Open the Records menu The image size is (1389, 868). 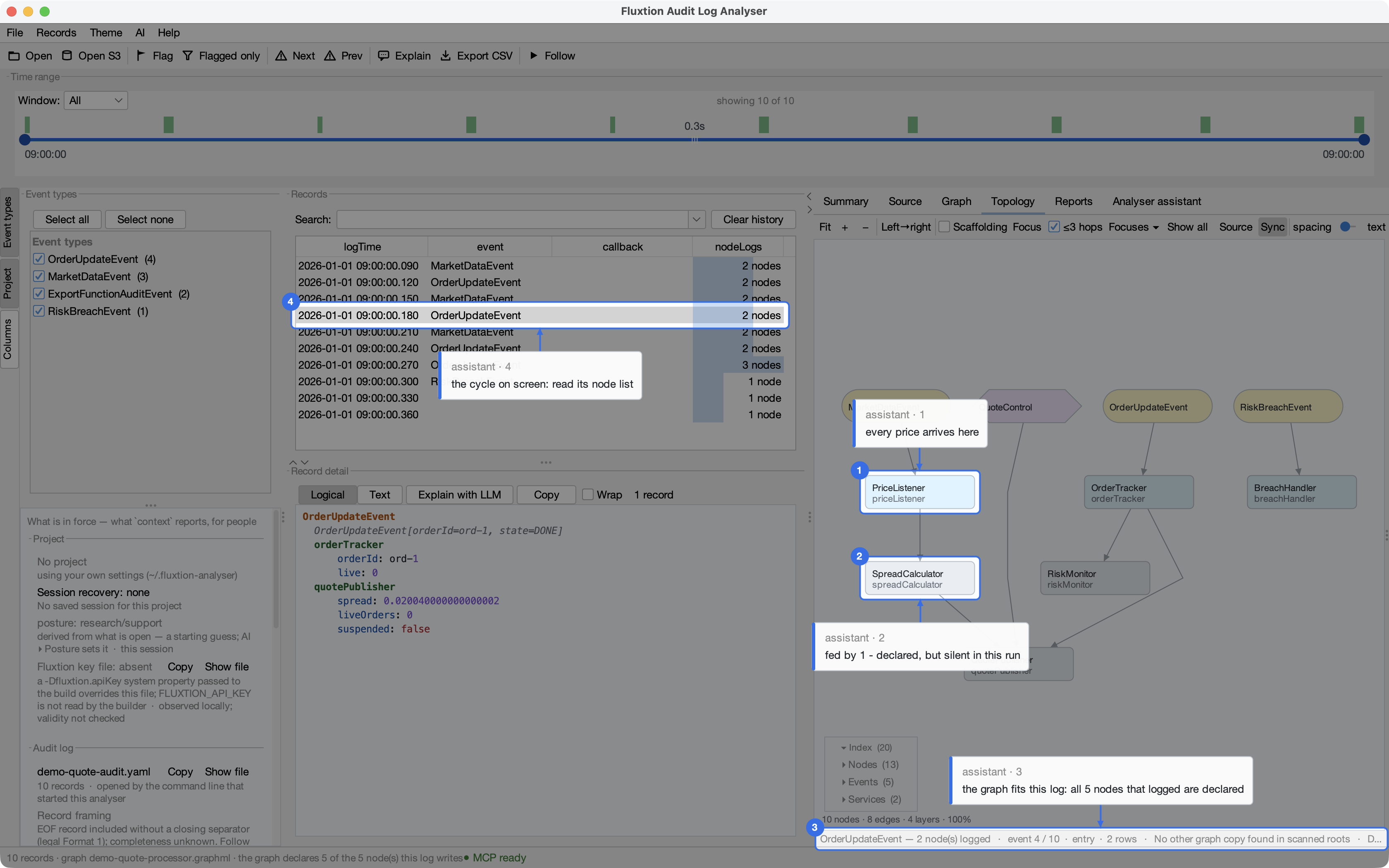pos(56,33)
